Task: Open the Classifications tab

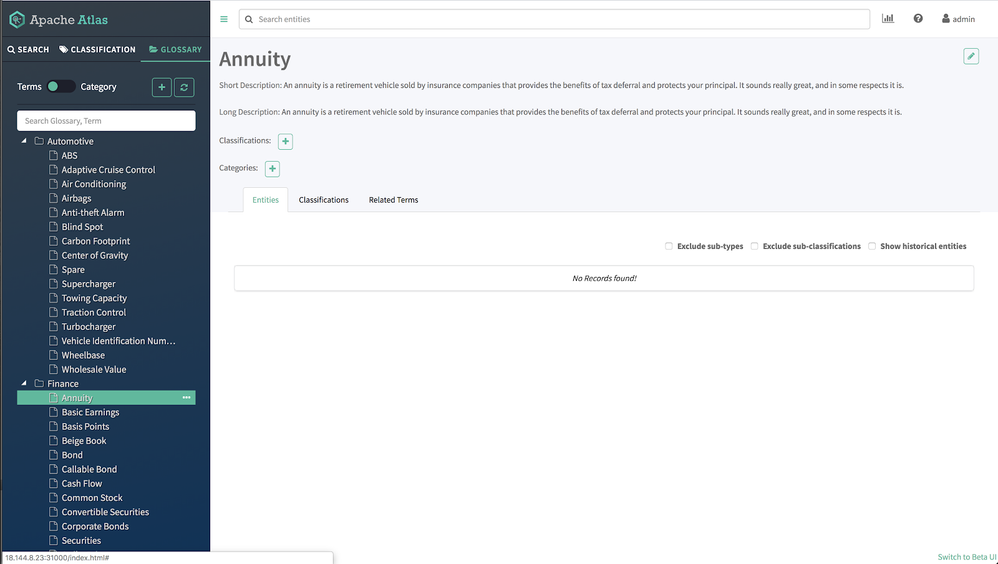Action: 323,200
